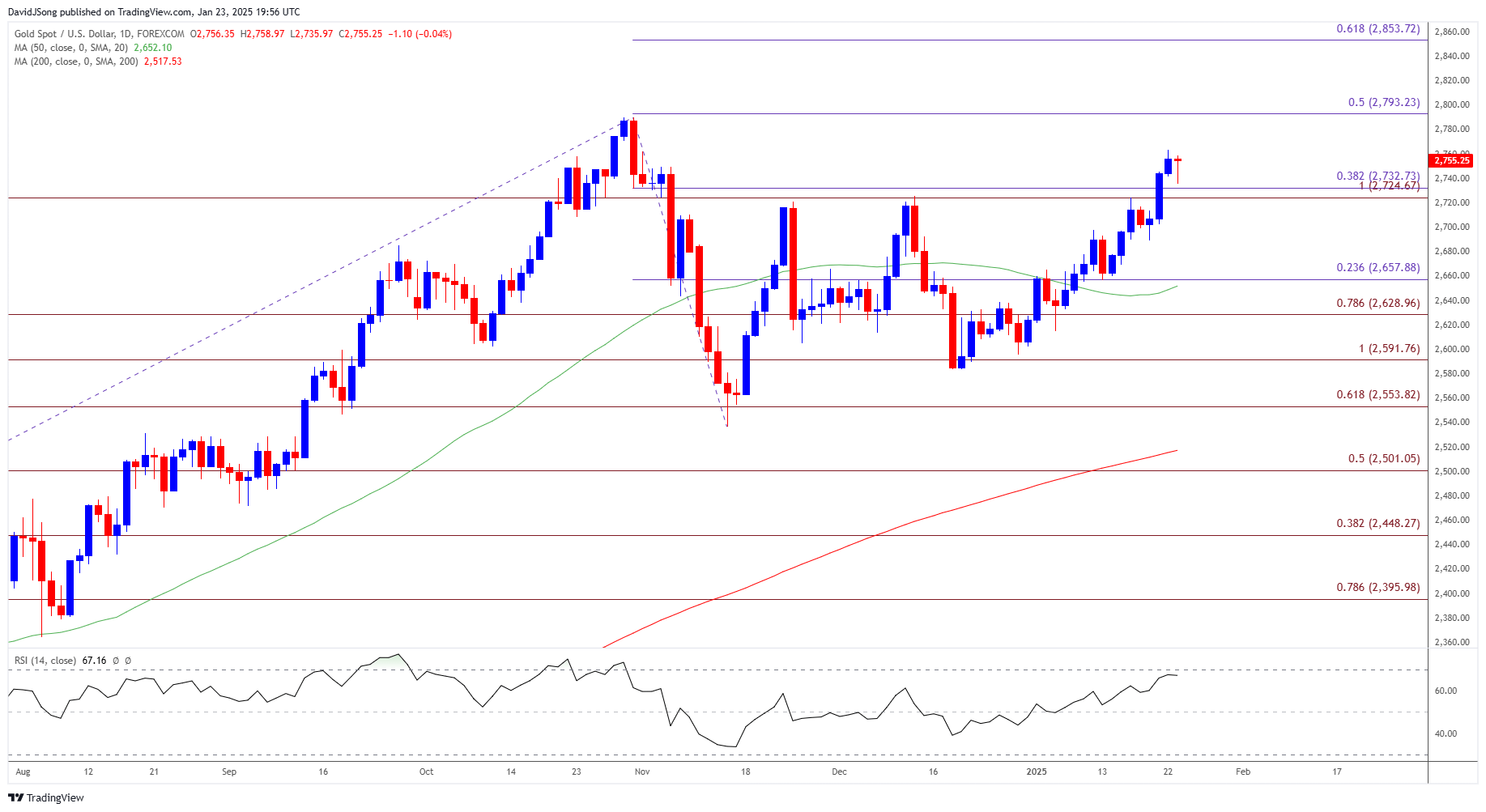The width and height of the screenshot is (1486, 812).
Task: Open the RSI (14, close) indicator legend
Action: click(x=45, y=661)
